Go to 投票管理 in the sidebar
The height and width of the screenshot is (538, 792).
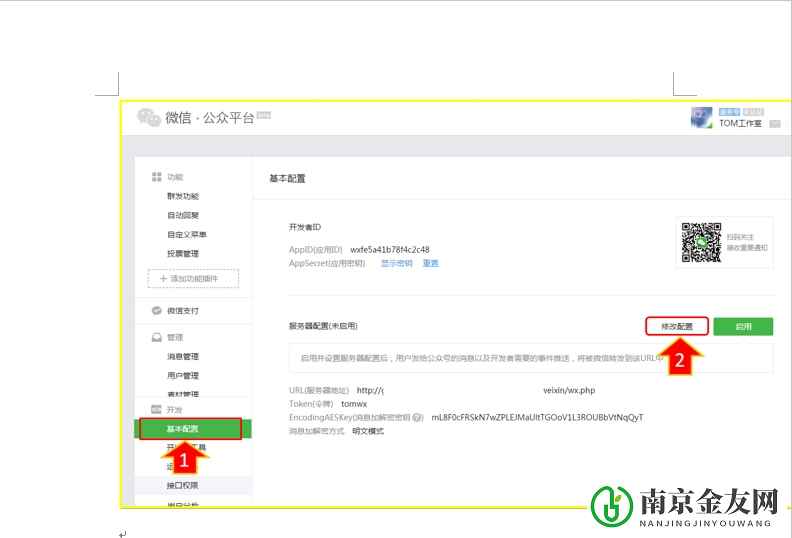click(x=183, y=254)
